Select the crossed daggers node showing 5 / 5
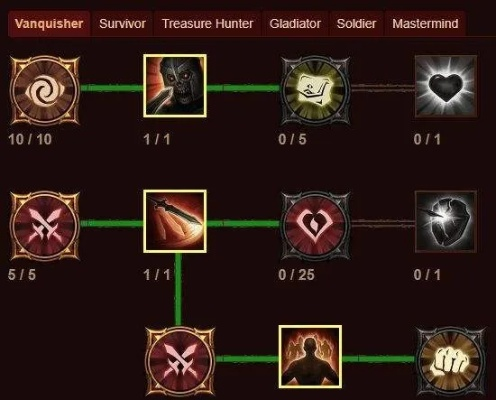This screenshot has width=496, height=400. pyautogui.click(x=45, y=226)
